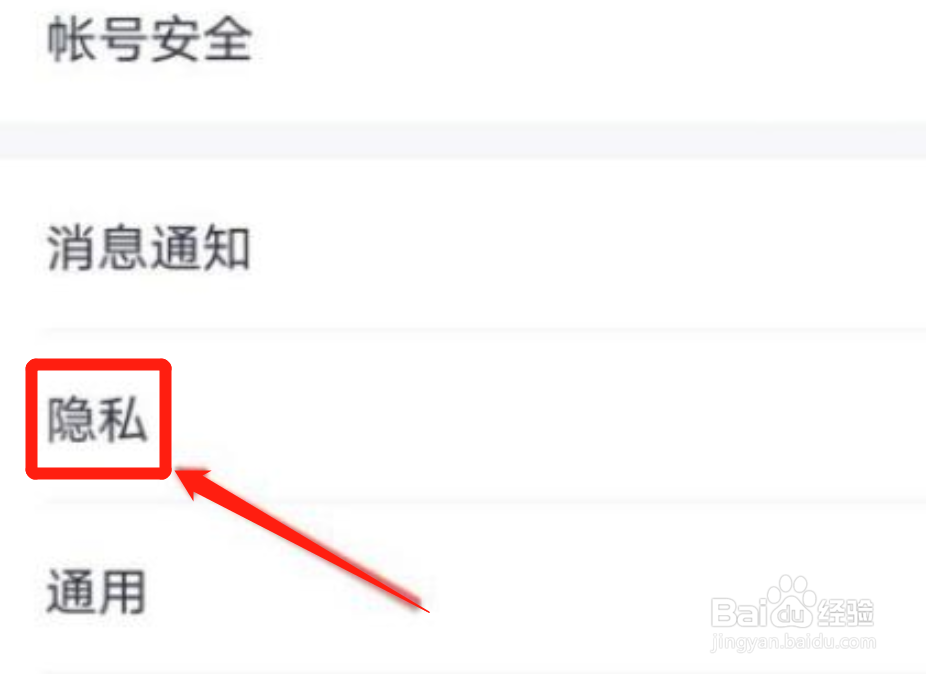The height and width of the screenshot is (674, 926).
Task: Click the 'Bai' letters in the watermark
Action: click(739, 612)
